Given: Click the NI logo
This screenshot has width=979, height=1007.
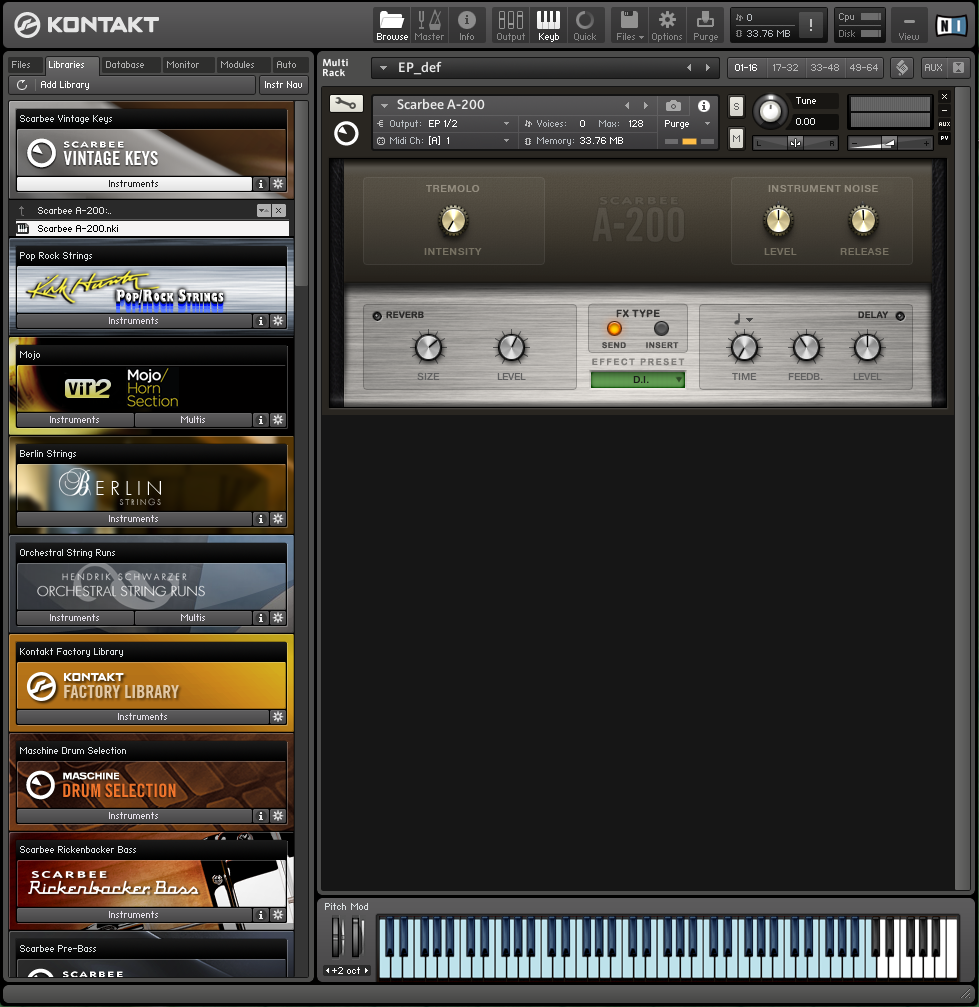Looking at the screenshot, I should click(x=951, y=25).
